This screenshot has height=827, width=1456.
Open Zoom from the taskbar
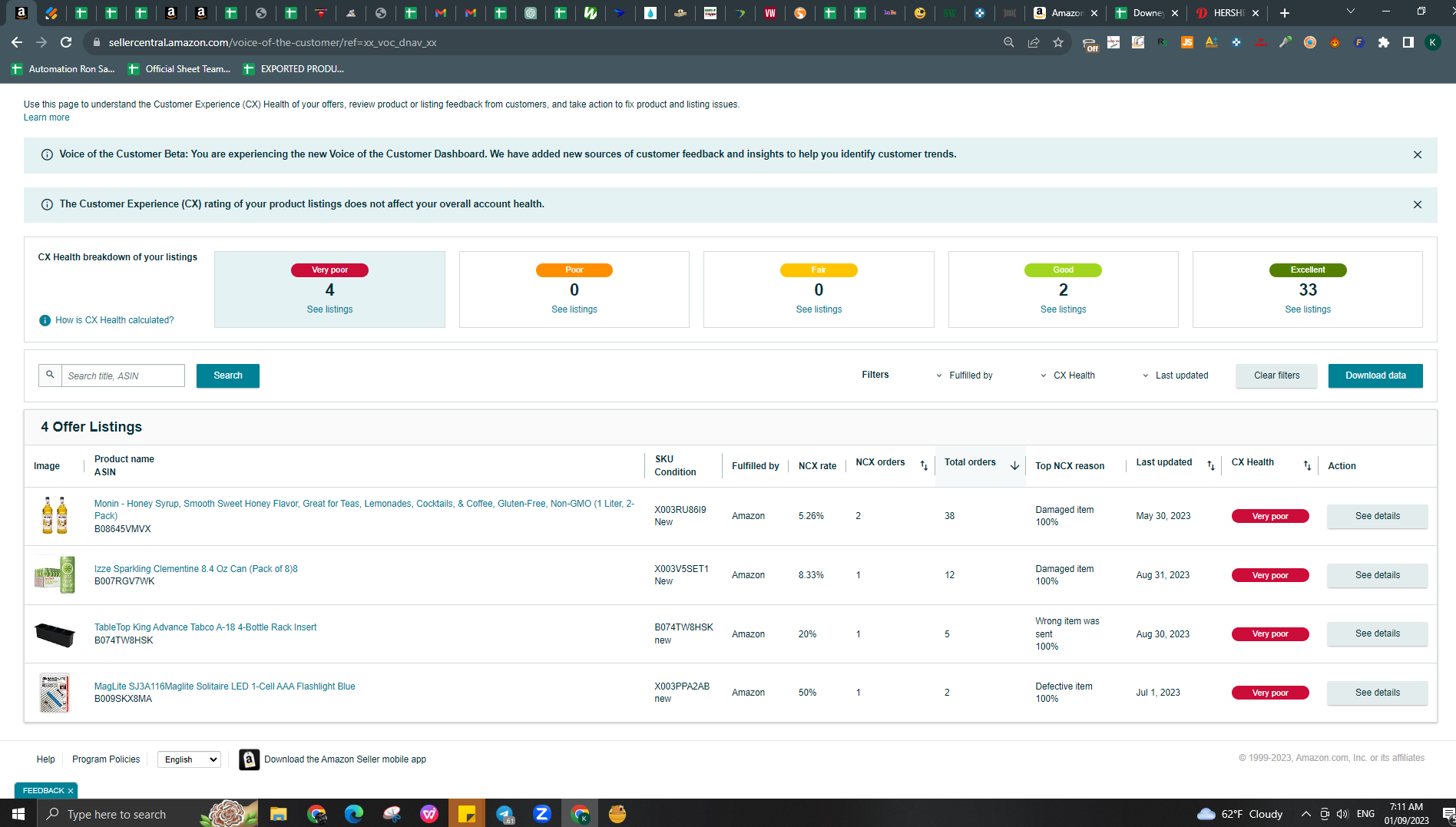point(542,813)
